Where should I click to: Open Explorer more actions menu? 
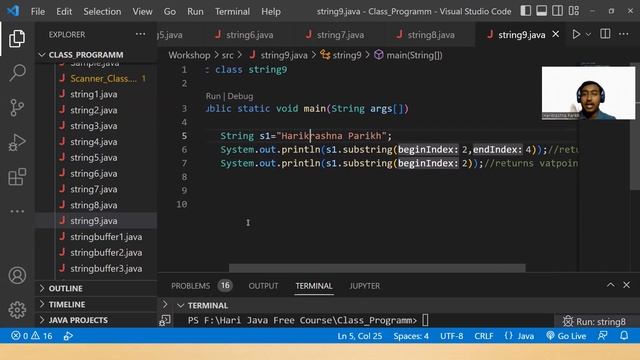pos(140,34)
